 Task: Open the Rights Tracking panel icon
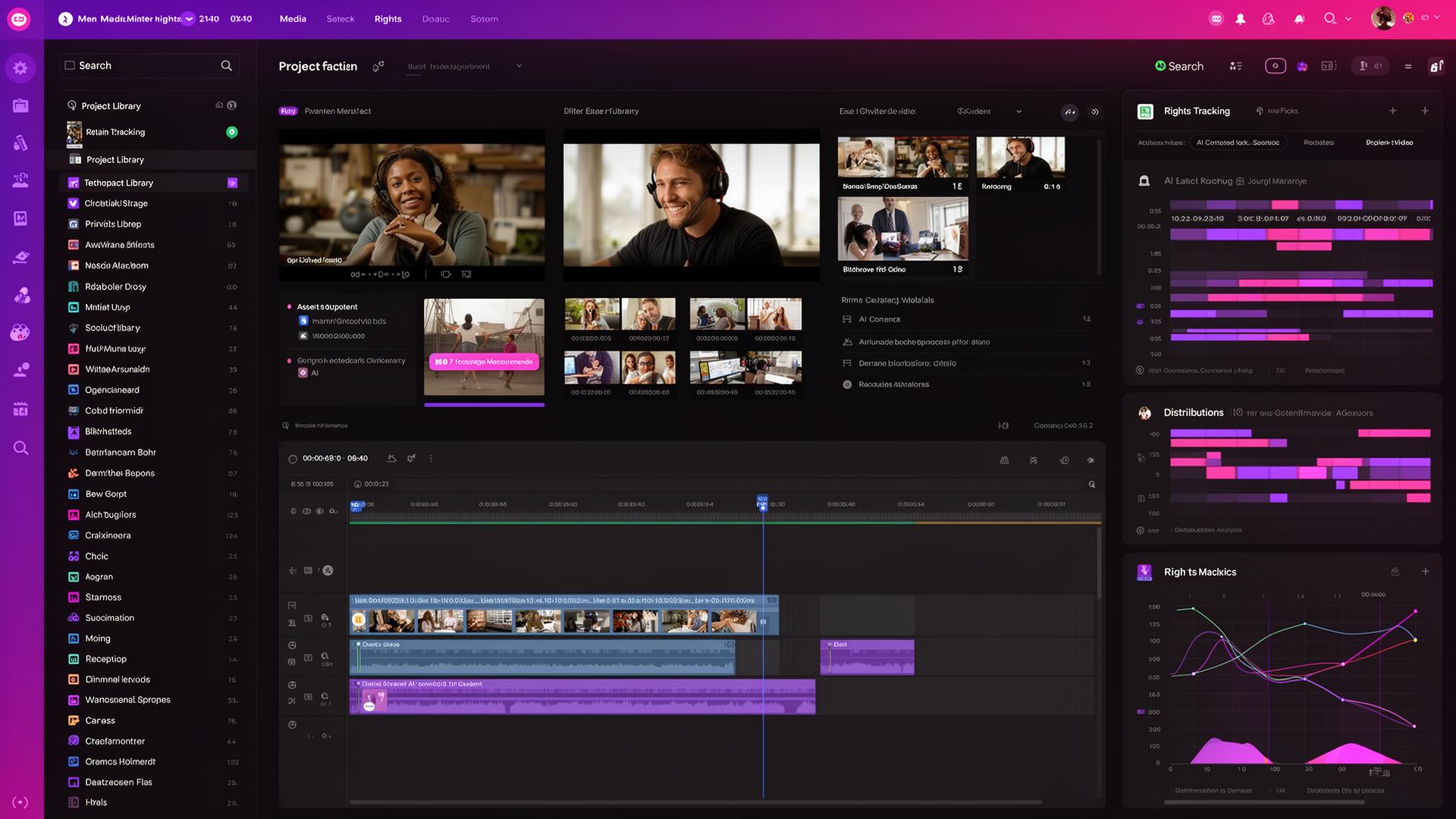(1145, 111)
